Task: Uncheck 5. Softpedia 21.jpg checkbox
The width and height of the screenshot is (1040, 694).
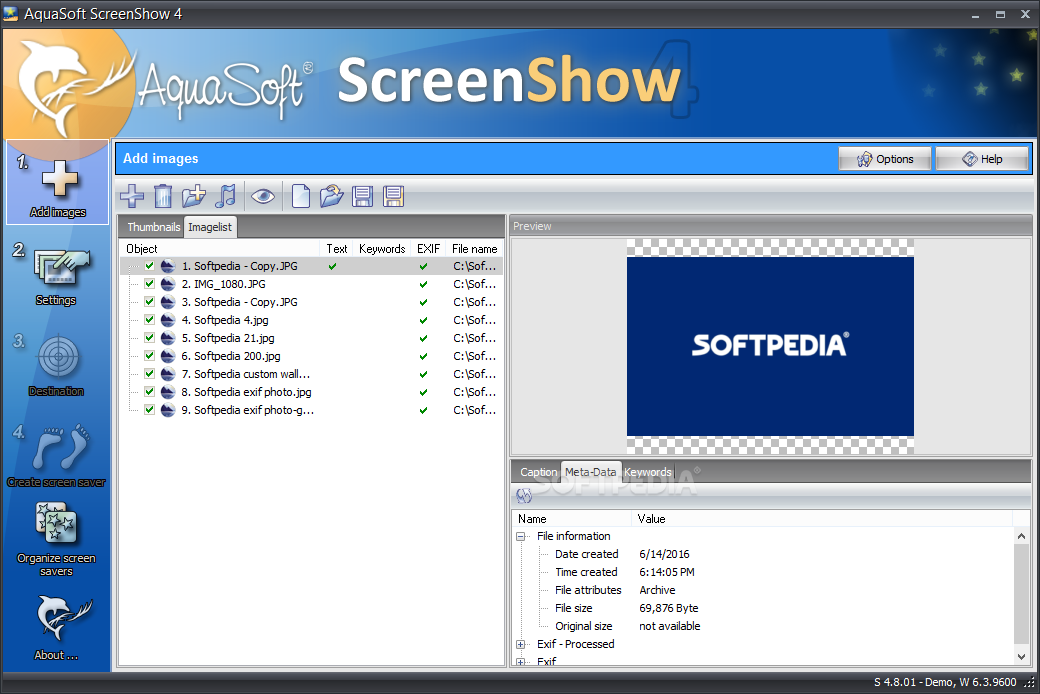Action: (x=149, y=338)
